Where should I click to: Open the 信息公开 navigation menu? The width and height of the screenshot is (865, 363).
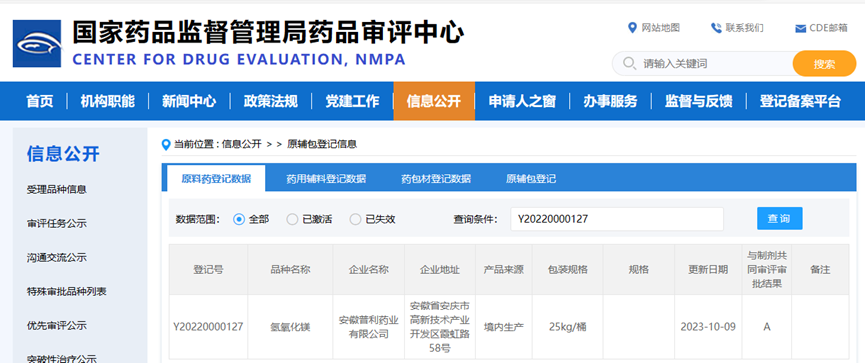click(434, 101)
